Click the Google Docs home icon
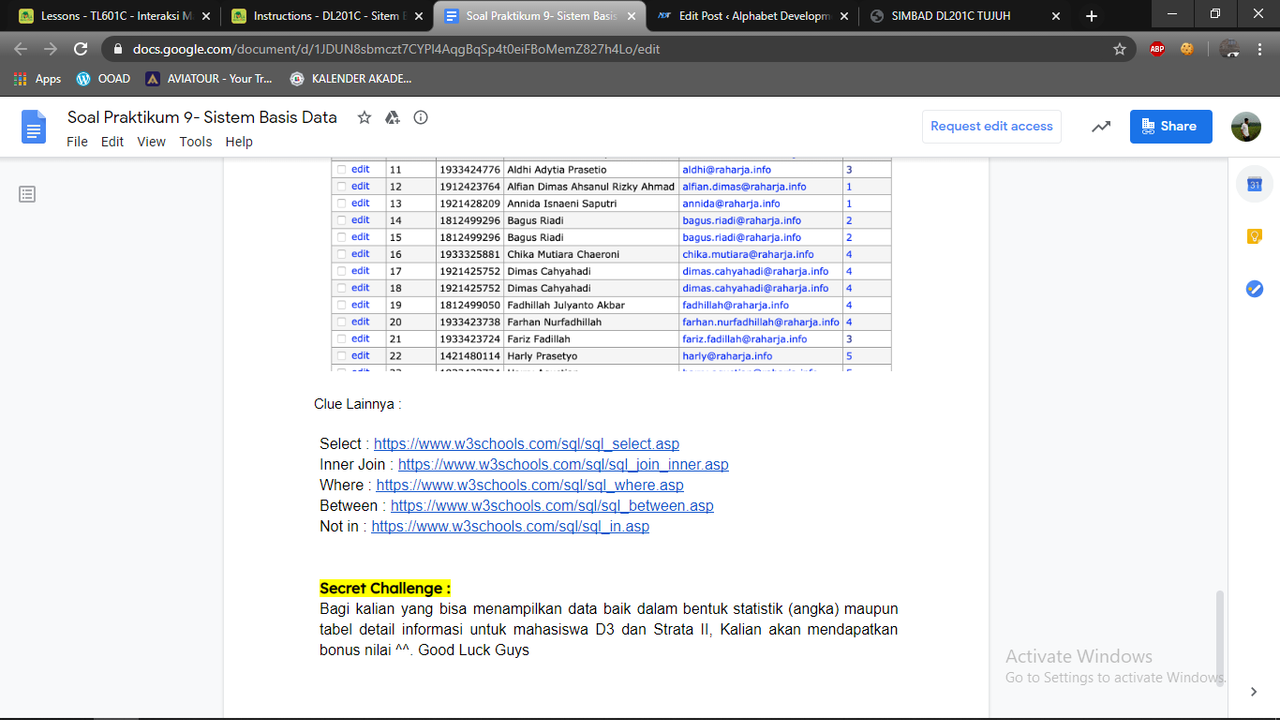This screenshot has height=720, width=1280. [34, 127]
